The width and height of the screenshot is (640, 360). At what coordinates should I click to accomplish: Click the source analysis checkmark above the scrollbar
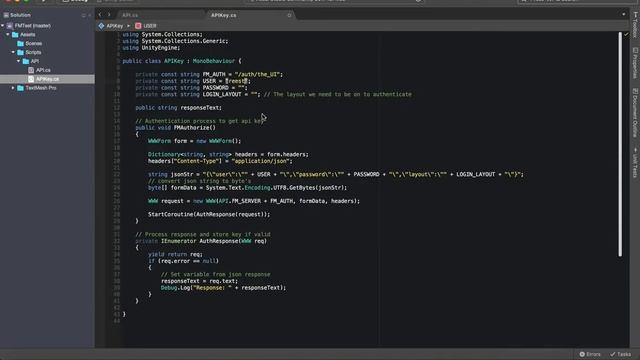[x=626, y=35]
